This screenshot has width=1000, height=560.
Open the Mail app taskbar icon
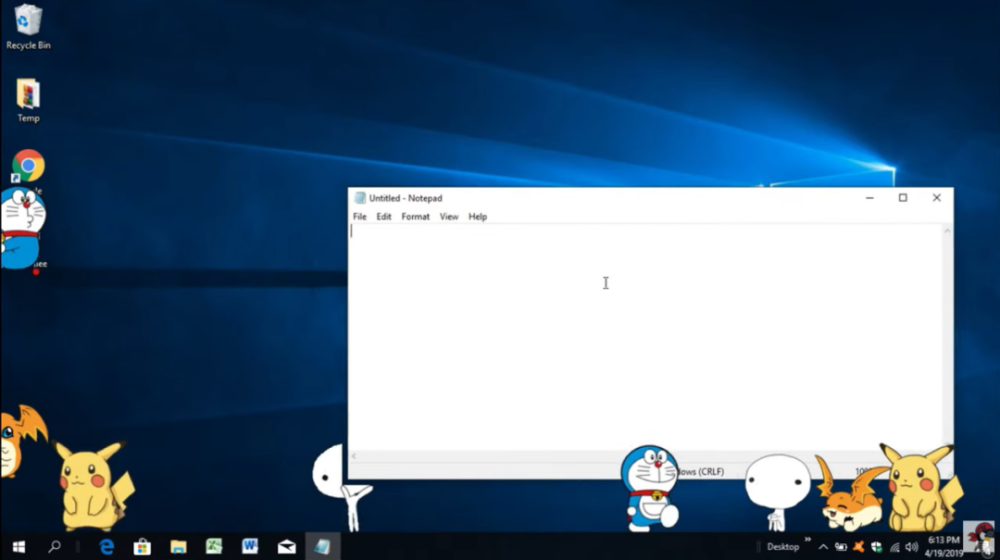coord(286,547)
